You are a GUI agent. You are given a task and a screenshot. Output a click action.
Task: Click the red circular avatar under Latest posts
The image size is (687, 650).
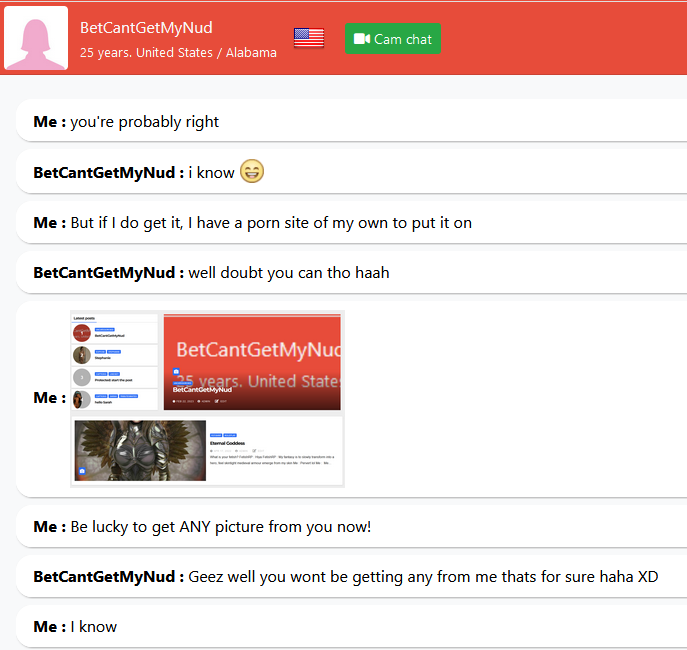pyautogui.click(x=82, y=333)
